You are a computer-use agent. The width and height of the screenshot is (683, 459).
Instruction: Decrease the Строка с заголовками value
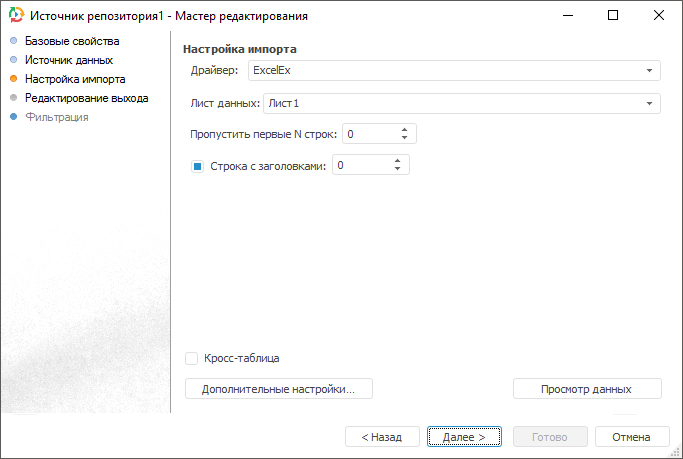[x=398, y=170]
